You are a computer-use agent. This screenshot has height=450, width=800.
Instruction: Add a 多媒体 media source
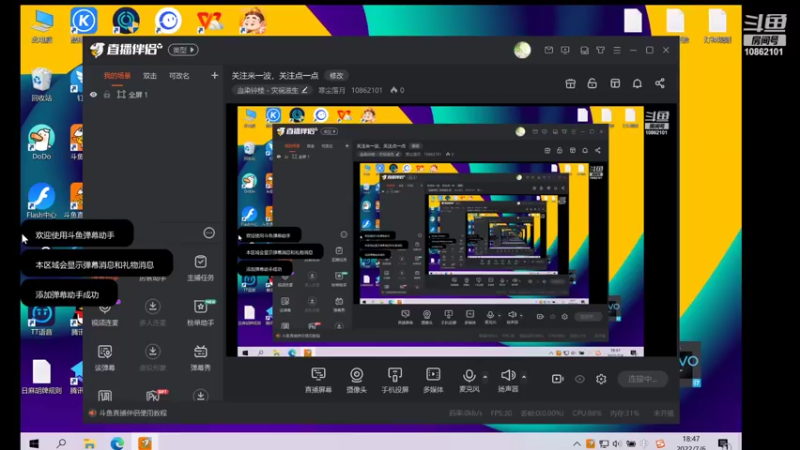(433, 380)
